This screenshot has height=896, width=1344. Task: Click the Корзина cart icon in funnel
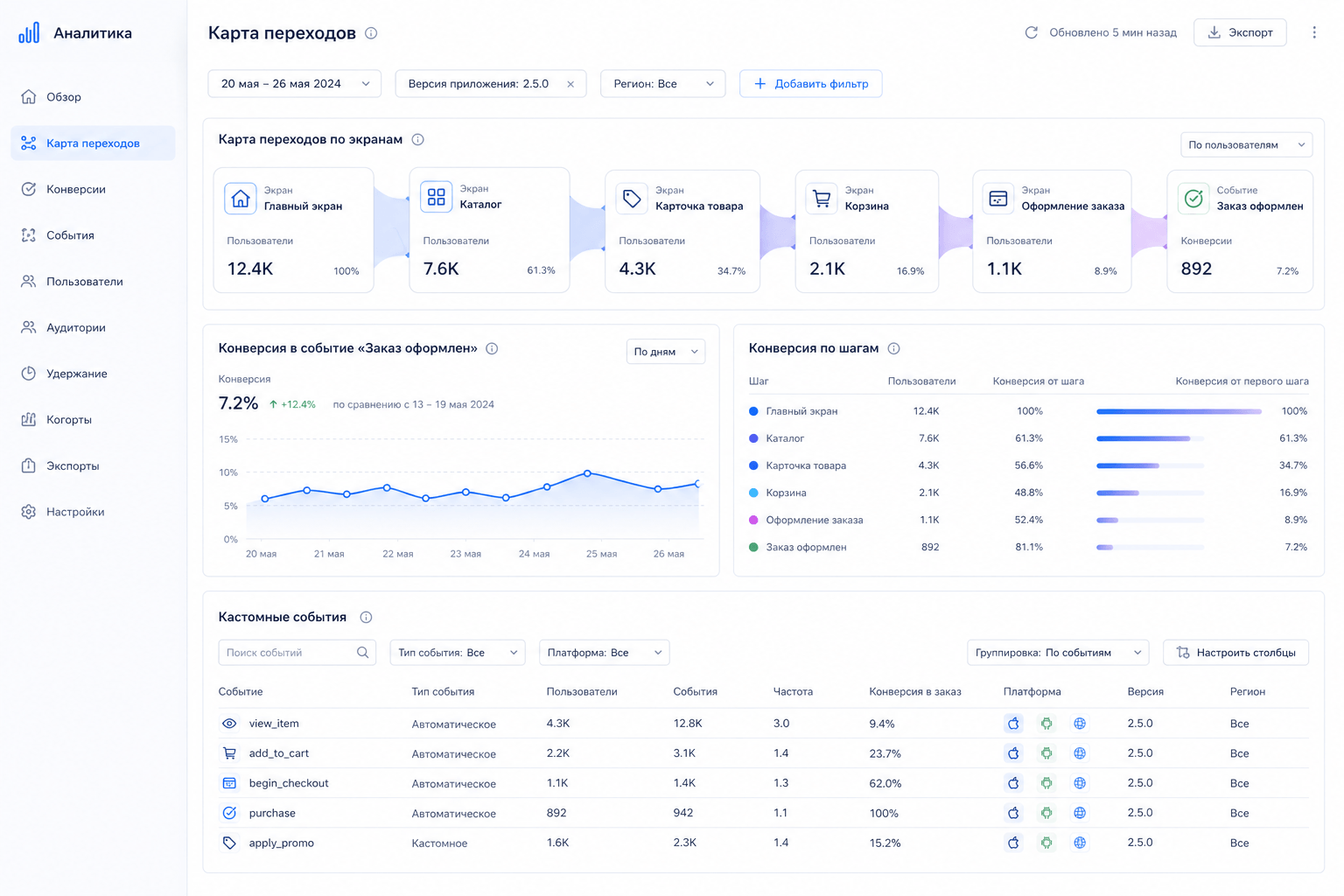click(x=821, y=199)
